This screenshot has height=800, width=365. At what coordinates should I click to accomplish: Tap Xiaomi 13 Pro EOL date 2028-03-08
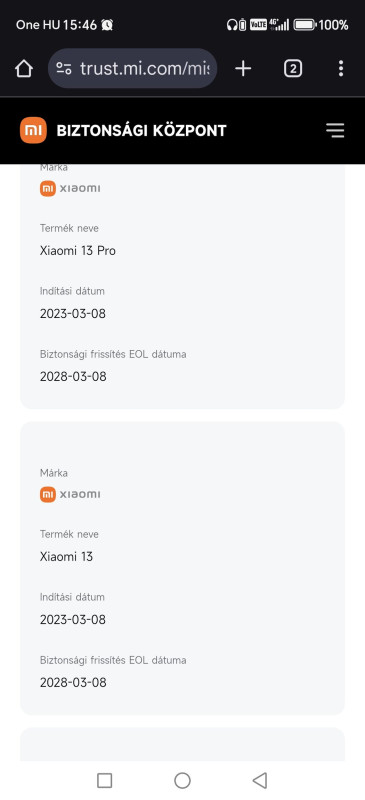[73, 377]
